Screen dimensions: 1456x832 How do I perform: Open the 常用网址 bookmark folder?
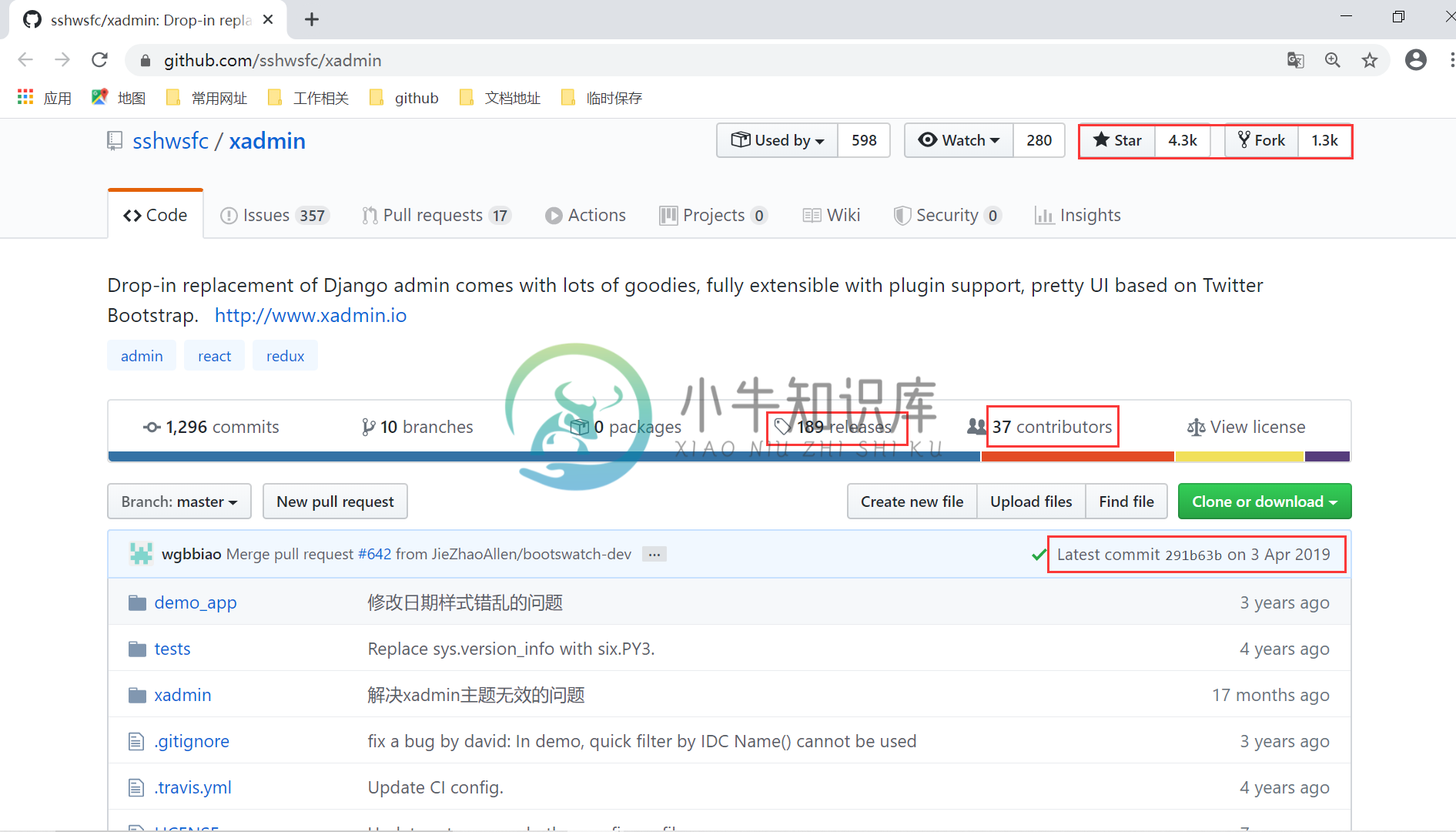207,97
